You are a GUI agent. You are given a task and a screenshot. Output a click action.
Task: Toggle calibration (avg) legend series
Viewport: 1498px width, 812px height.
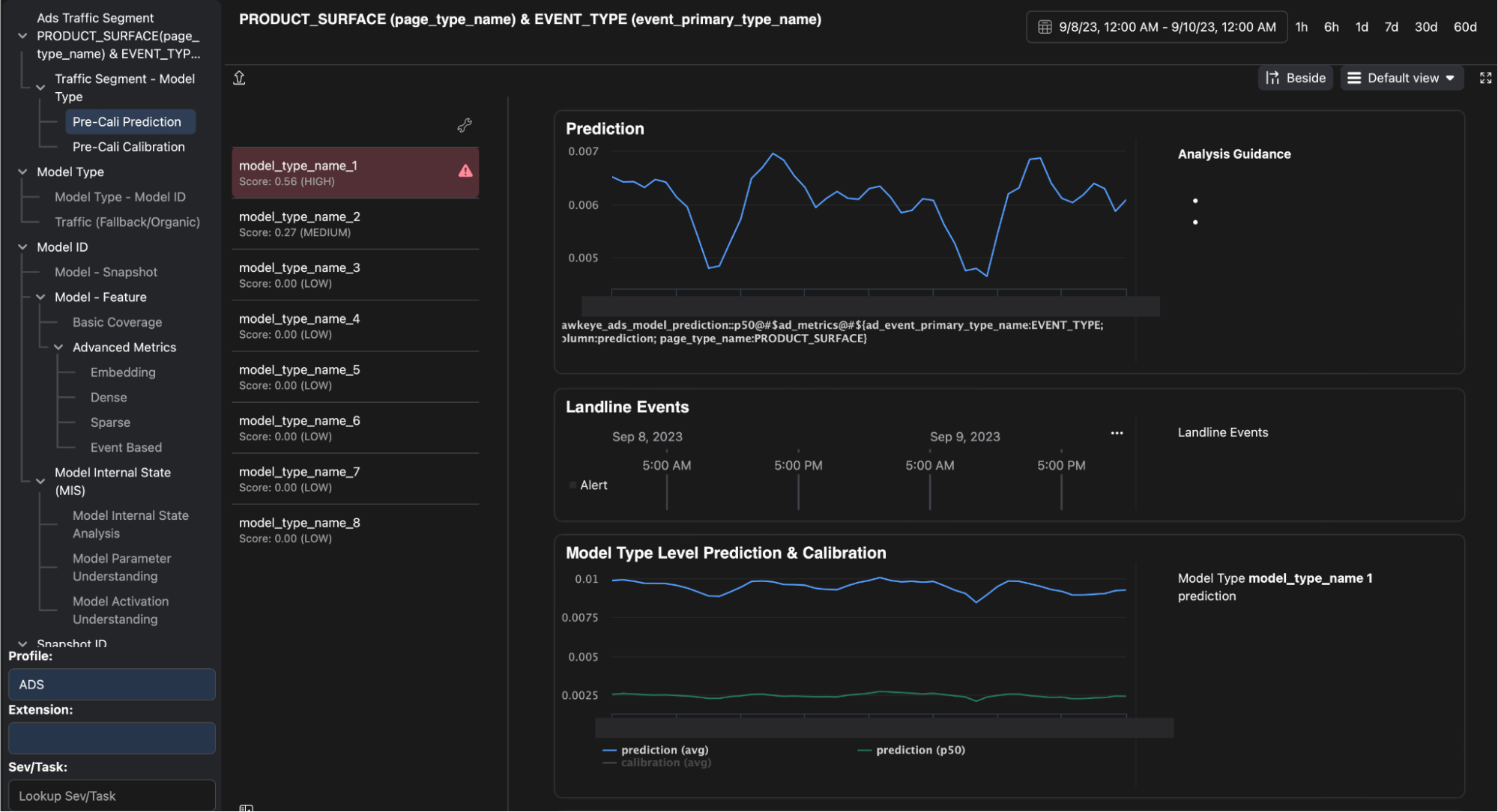(x=665, y=763)
